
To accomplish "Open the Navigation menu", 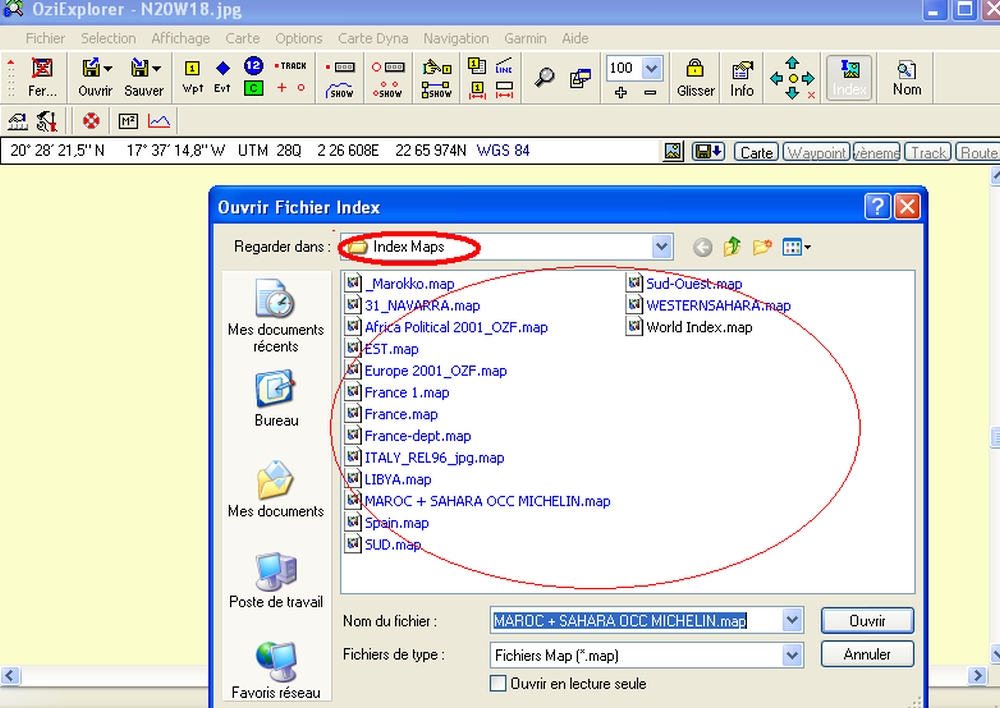I will click(x=456, y=38).
